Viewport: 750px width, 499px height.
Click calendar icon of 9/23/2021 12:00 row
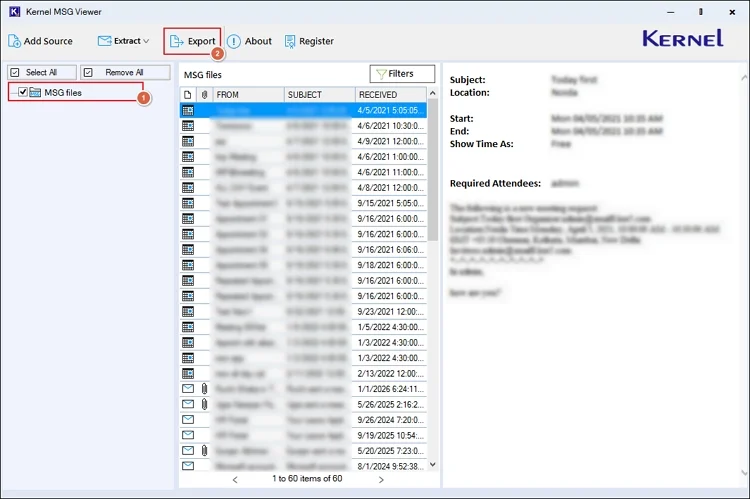coord(188,311)
